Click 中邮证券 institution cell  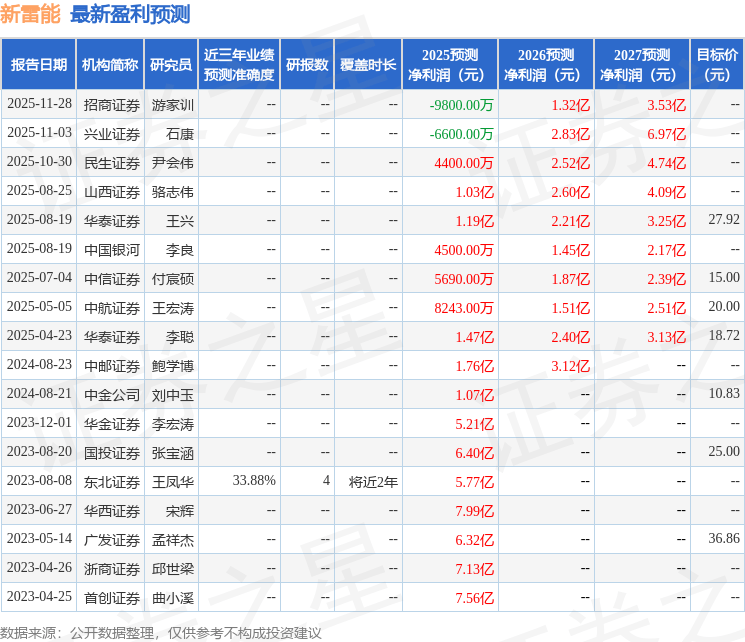click(112, 366)
